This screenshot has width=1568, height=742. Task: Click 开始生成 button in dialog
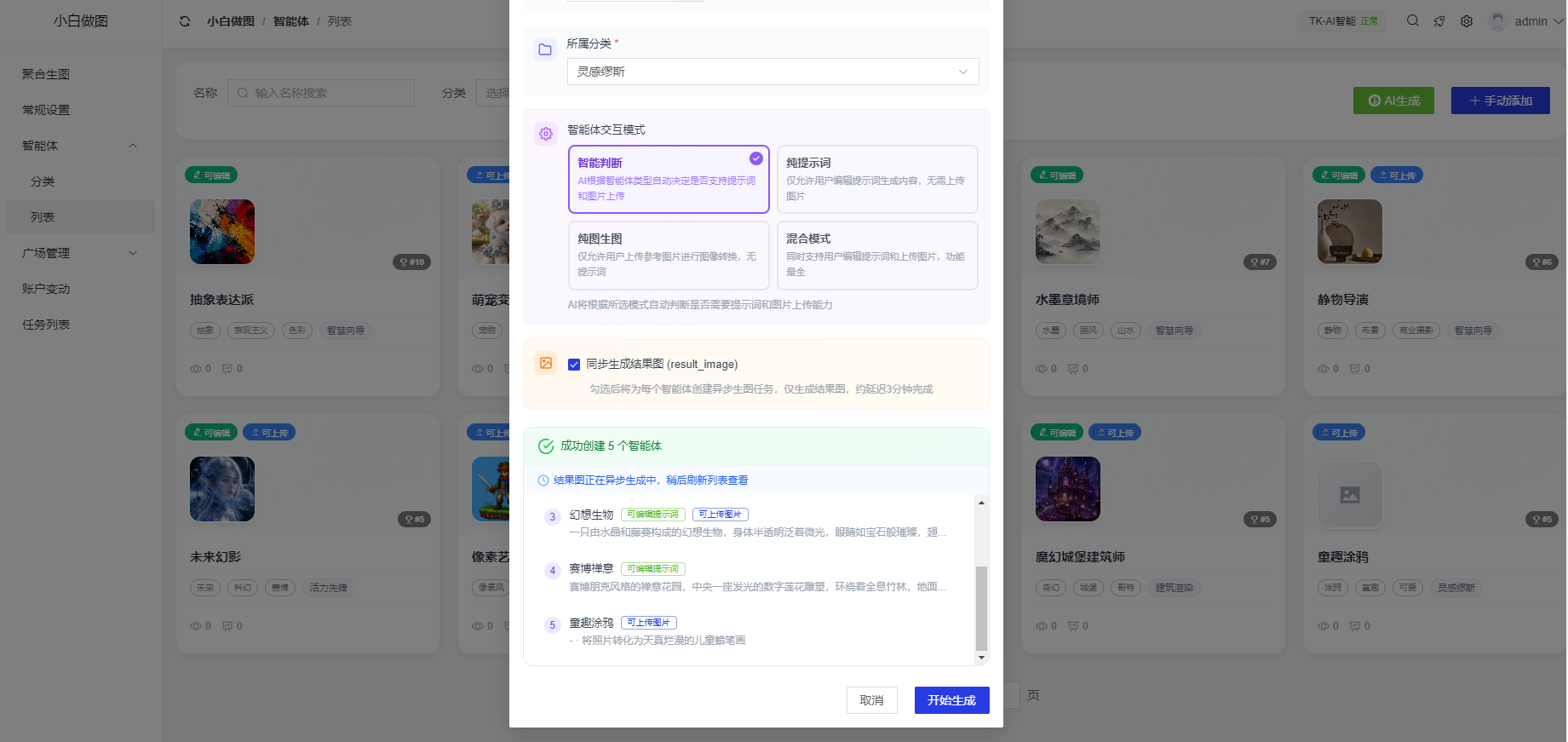click(x=951, y=700)
